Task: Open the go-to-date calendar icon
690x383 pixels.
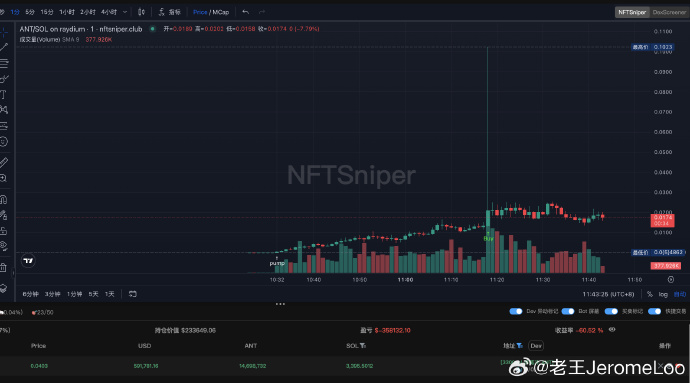Action: (132, 294)
